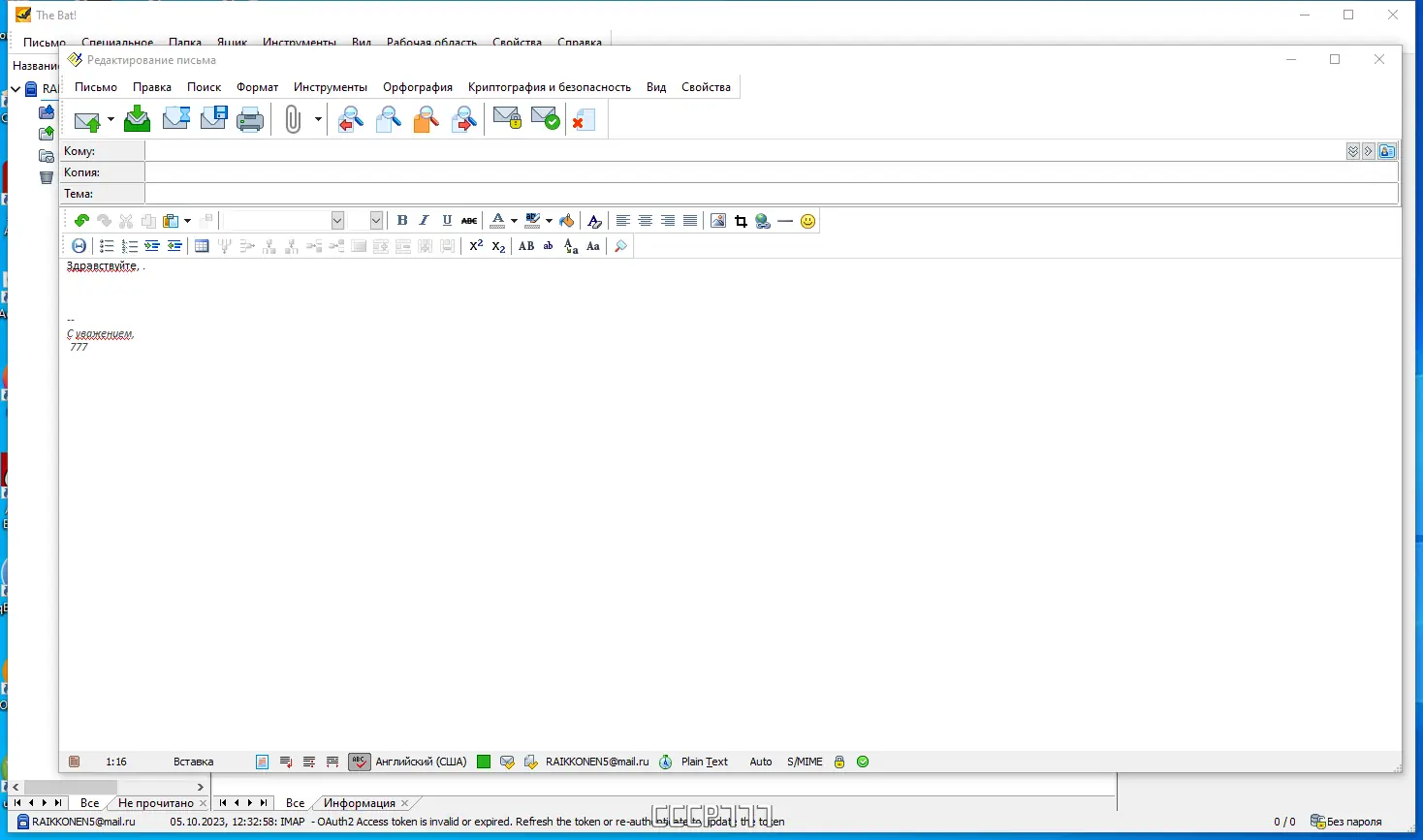Apply subscript X₂ formatting

(x=498, y=246)
